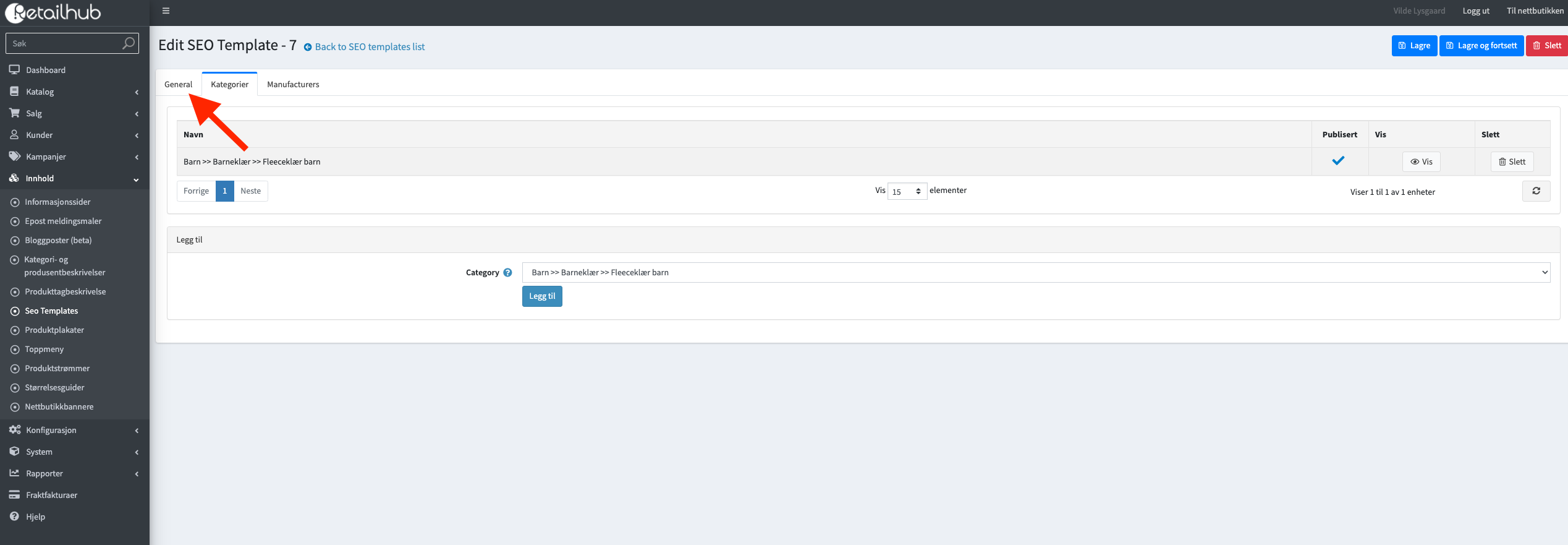Click the Søk search input field
Image resolution: width=1568 pixels, height=545 pixels.
click(65, 43)
